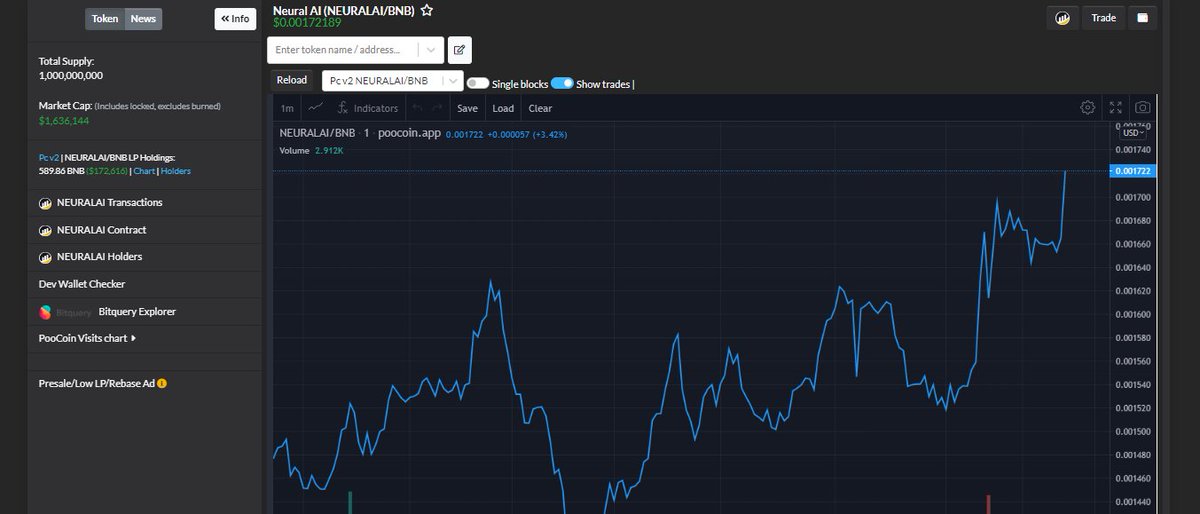Disable the Show trades switch
1200x514 pixels.
point(562,84)
